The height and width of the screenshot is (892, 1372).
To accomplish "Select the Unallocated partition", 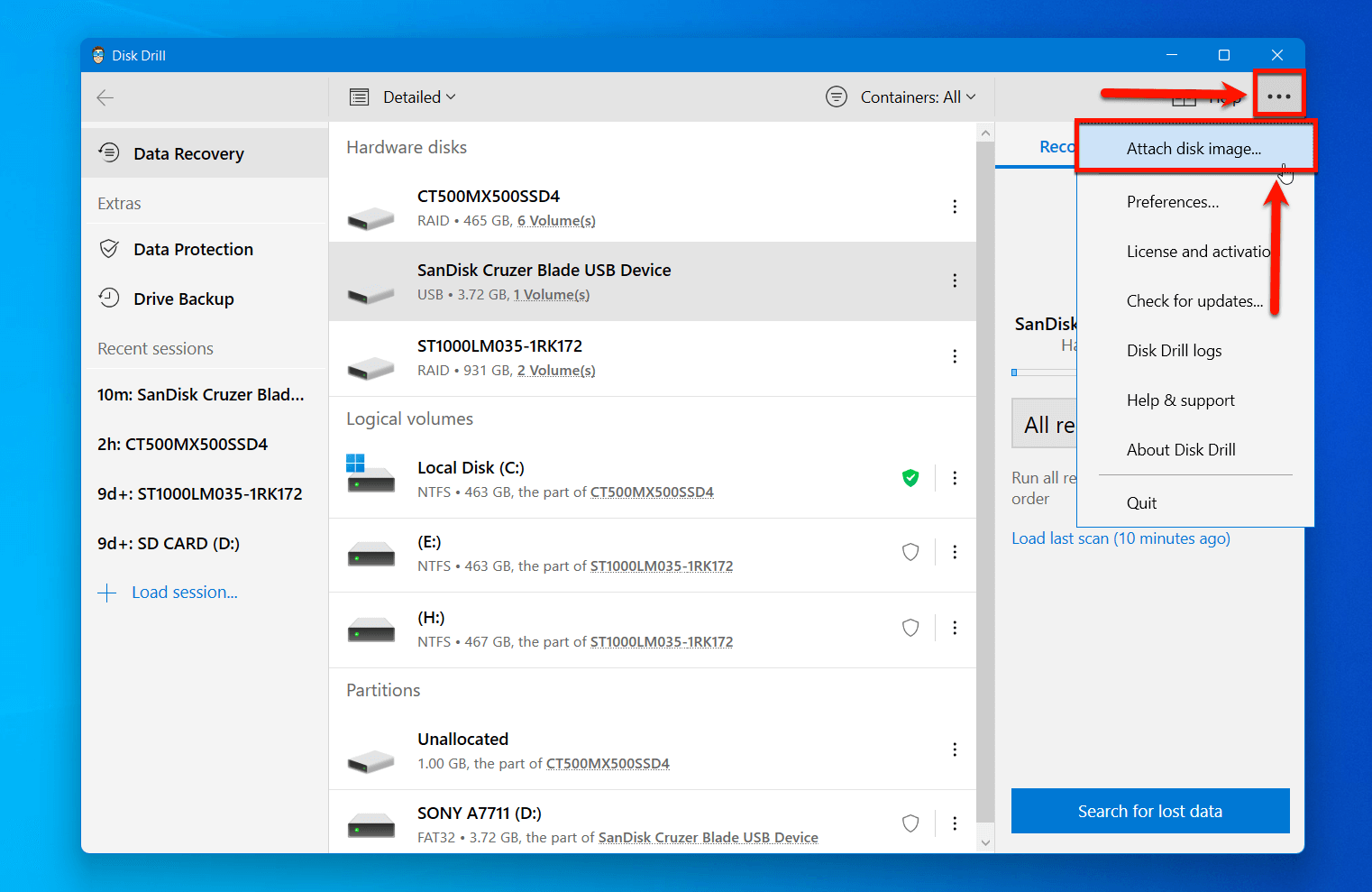I will [x=653, y=750].
